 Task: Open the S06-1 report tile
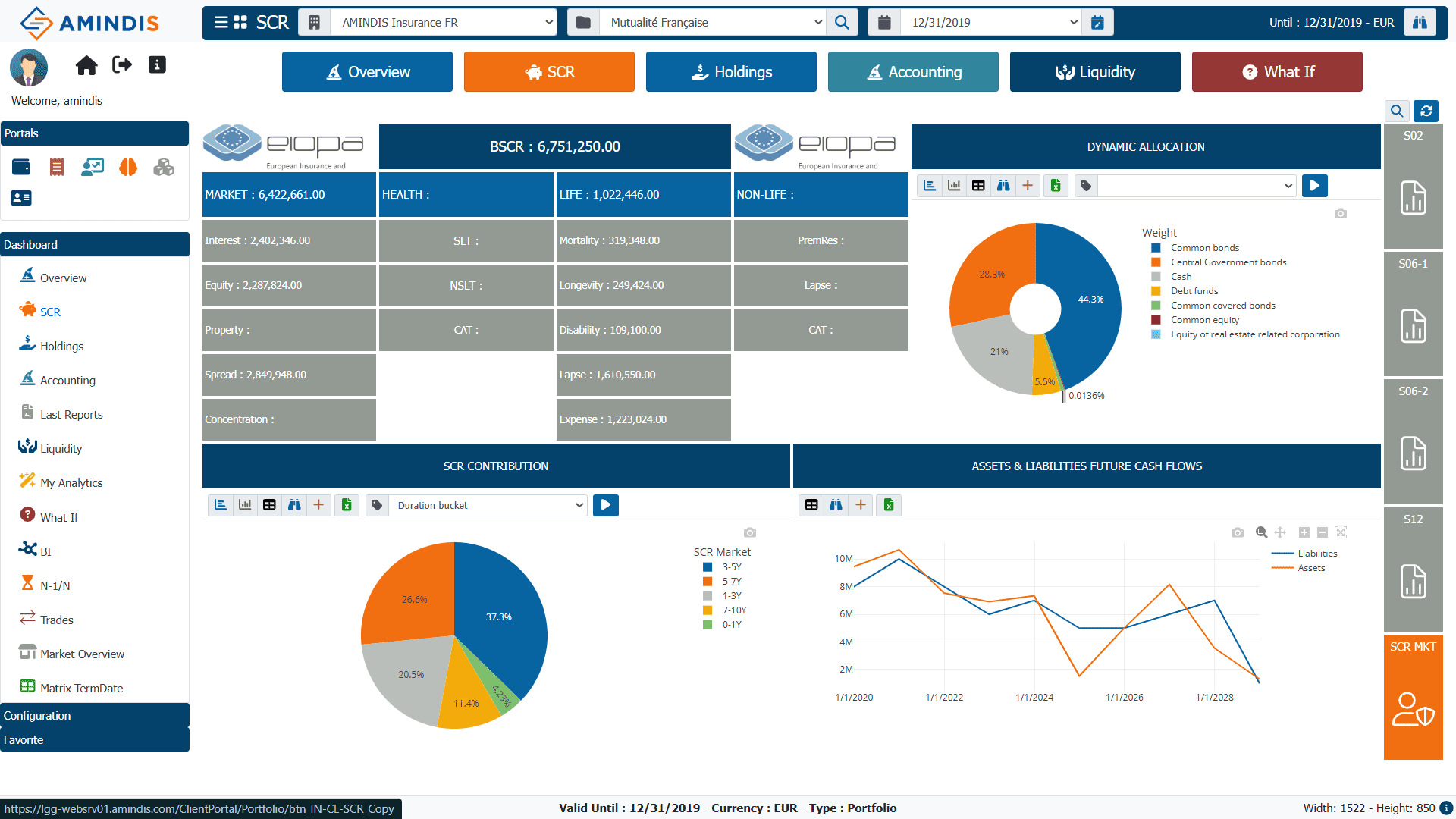1413,313
